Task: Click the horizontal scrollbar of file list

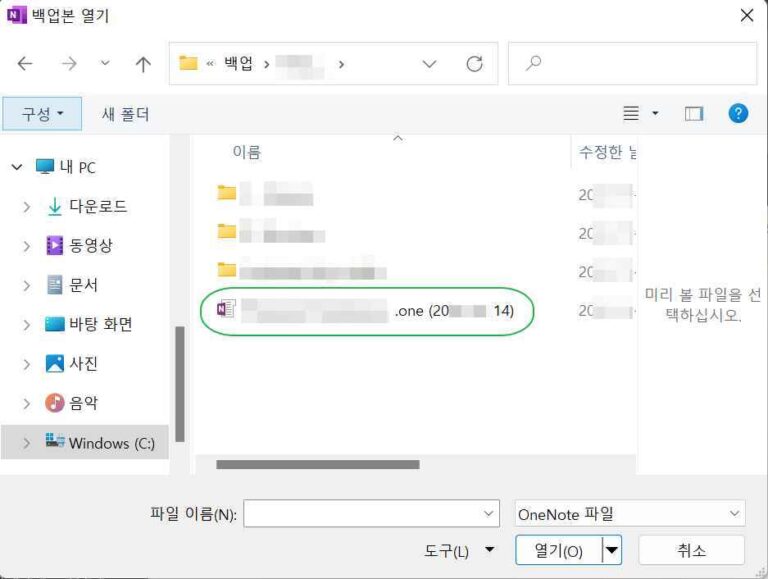Action: tap(317, 464)
